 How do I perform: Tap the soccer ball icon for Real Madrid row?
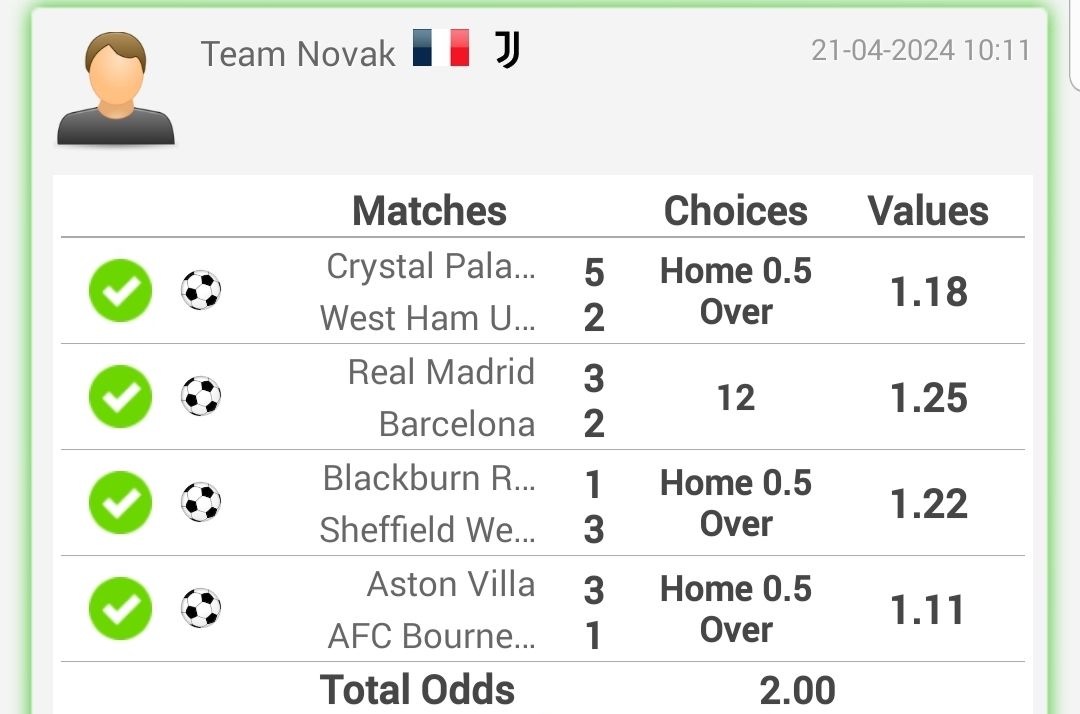click(x=201, y=397)
